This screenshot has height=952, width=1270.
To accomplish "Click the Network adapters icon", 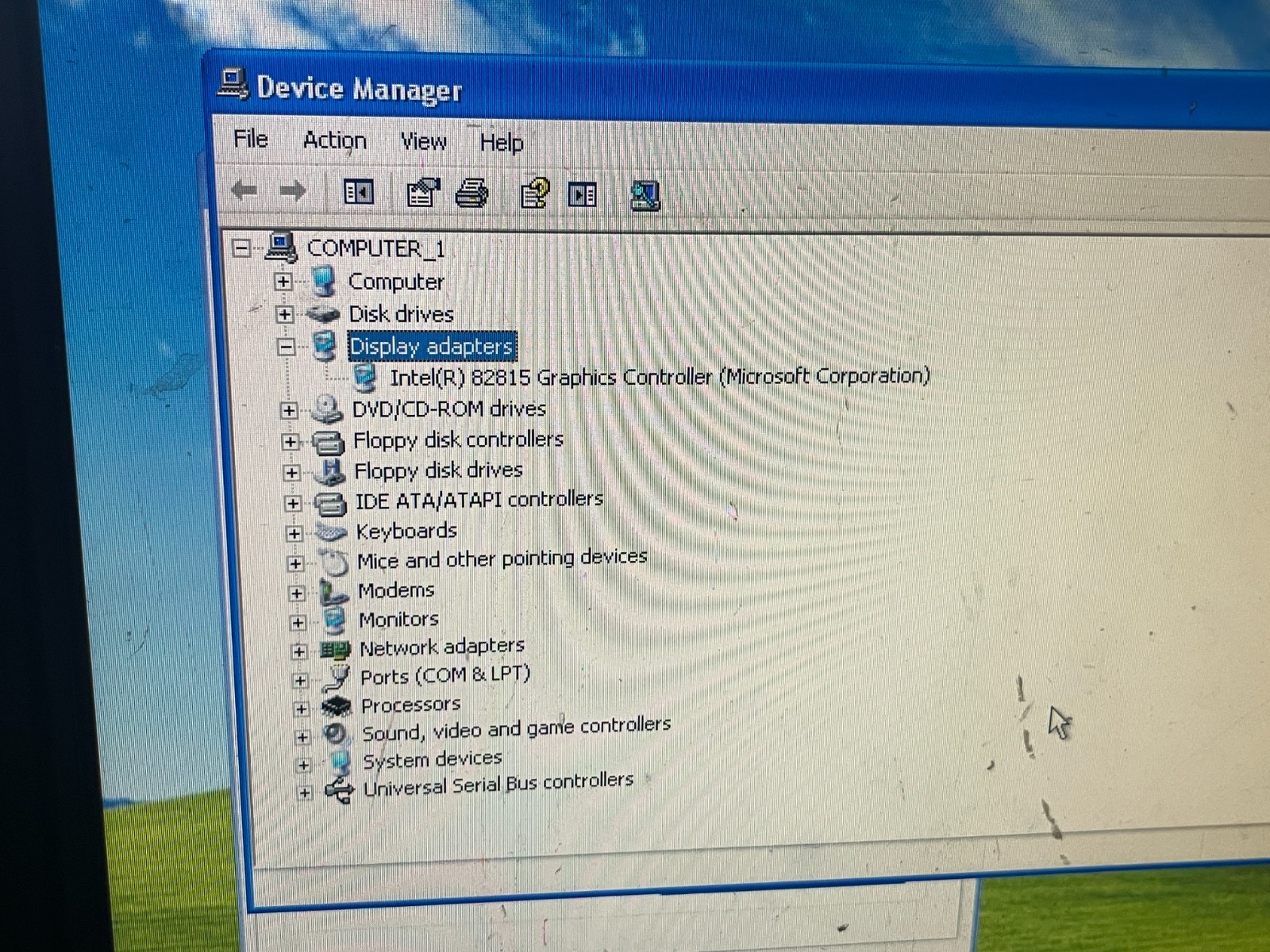I will (335, 651).
